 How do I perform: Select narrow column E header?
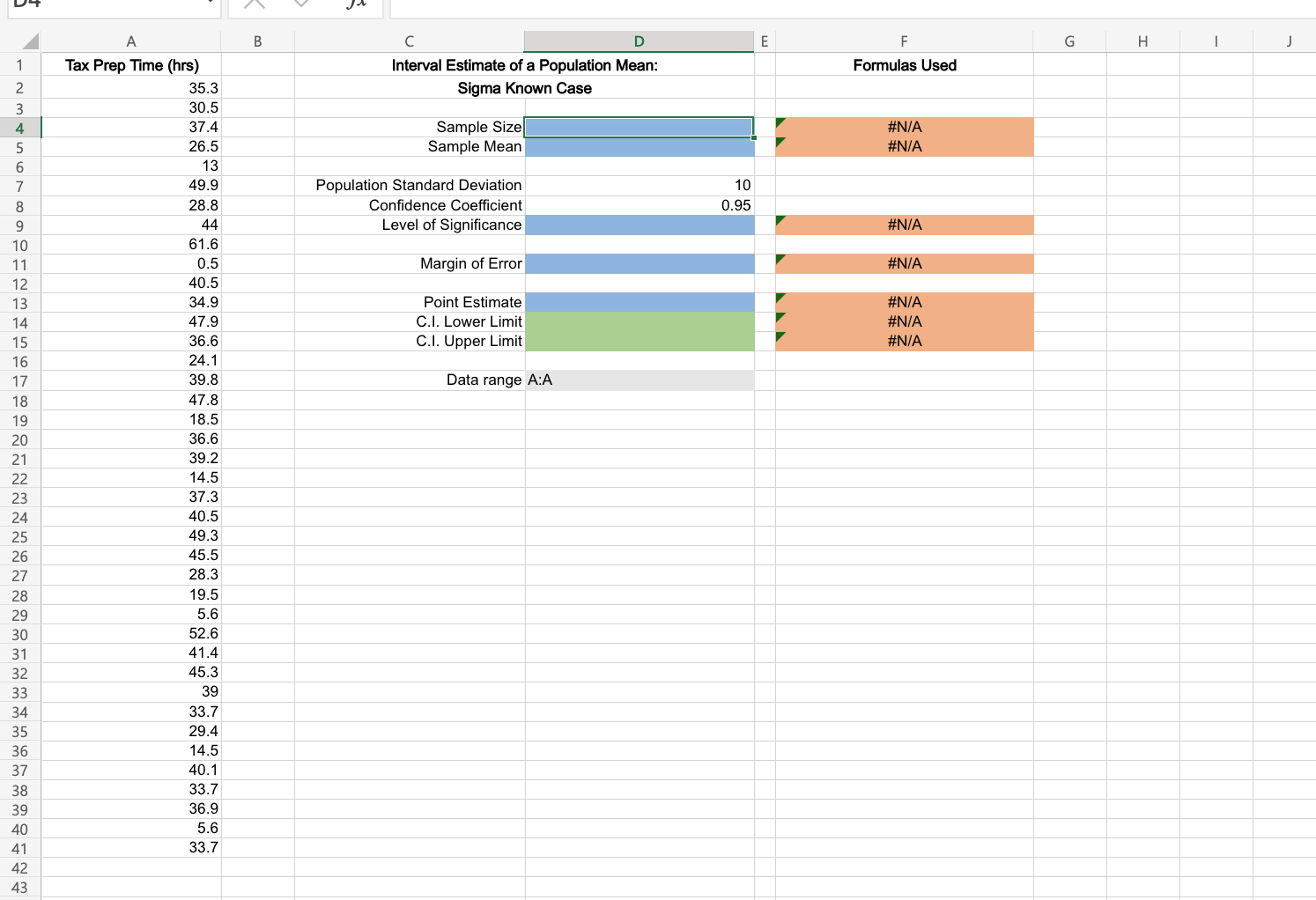click(765, 41)
